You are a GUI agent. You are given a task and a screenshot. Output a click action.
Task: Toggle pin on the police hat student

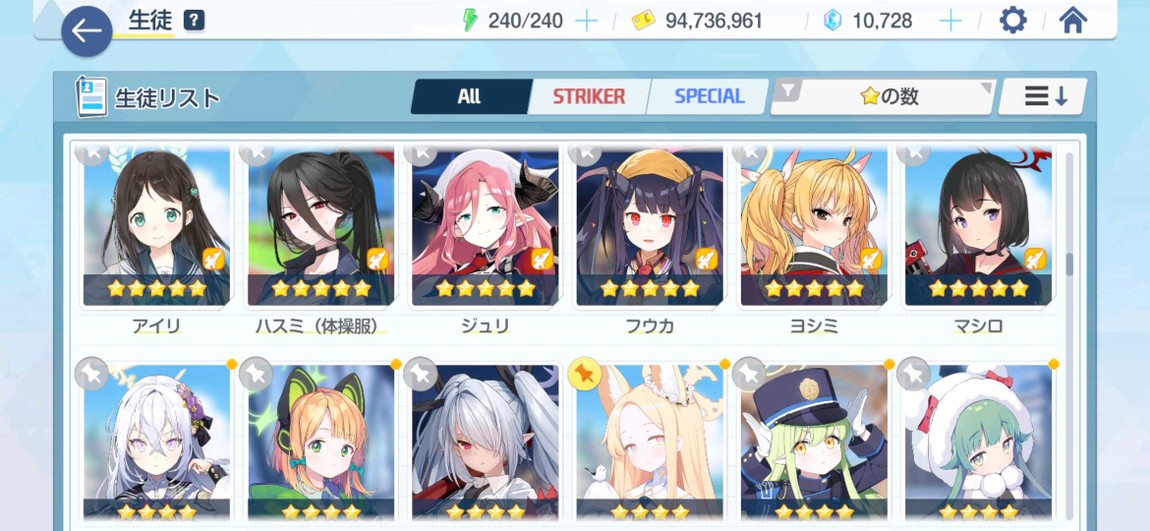tap(749, 374)
